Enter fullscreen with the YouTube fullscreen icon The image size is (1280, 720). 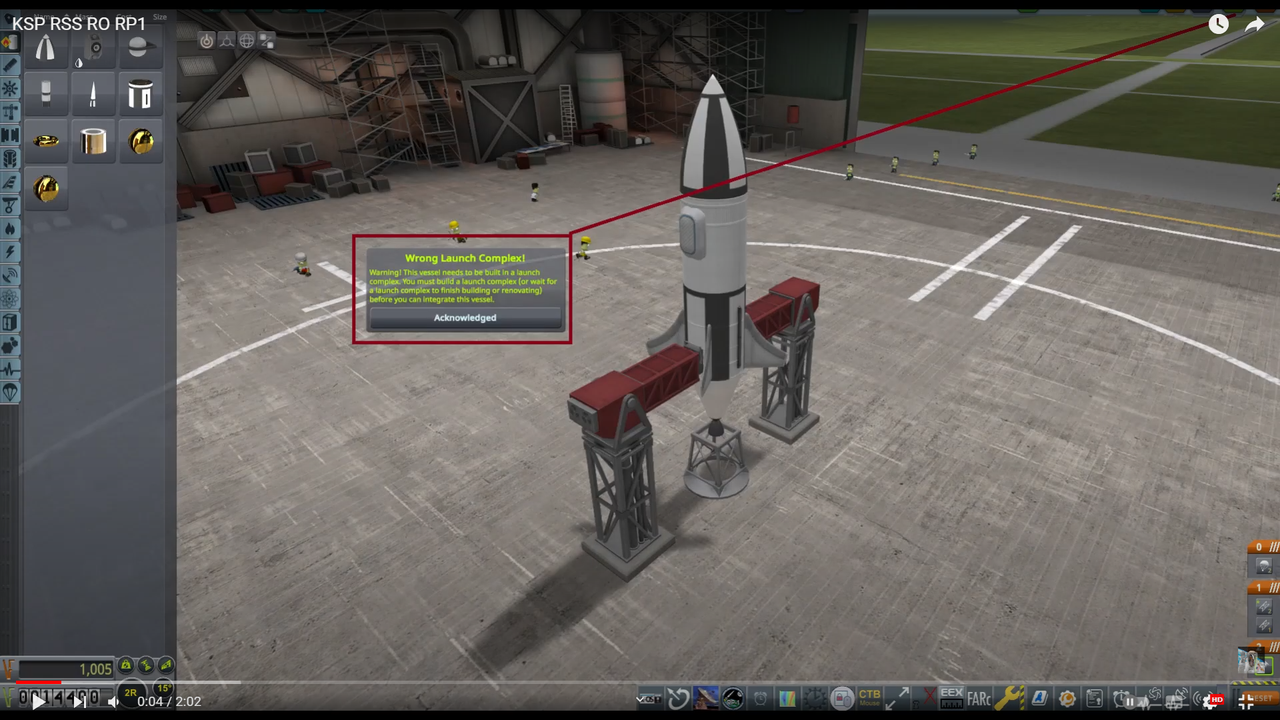tap(1248, 701)
